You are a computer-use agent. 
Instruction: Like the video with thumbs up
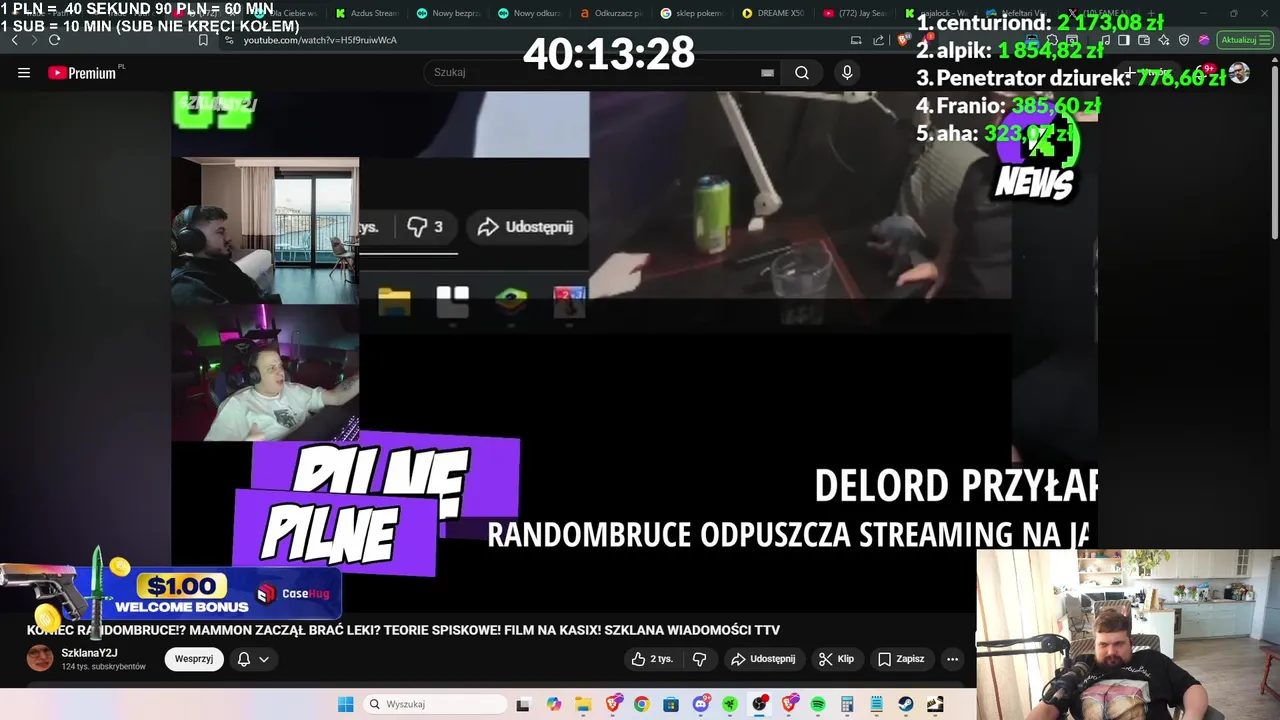tap(652, 659)
